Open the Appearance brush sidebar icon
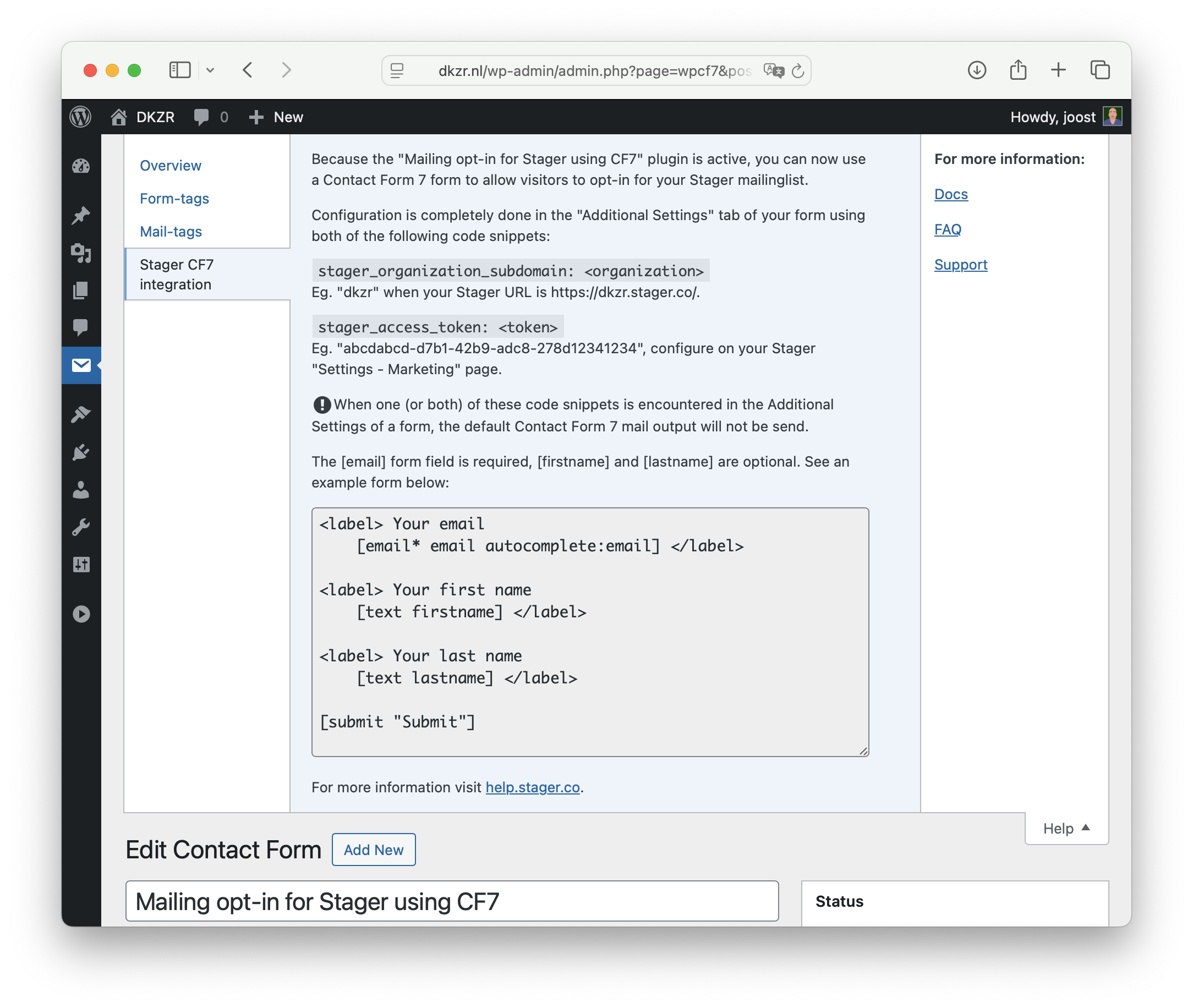The width and height of the screenshot is (1193, 1008). point(81,414)
